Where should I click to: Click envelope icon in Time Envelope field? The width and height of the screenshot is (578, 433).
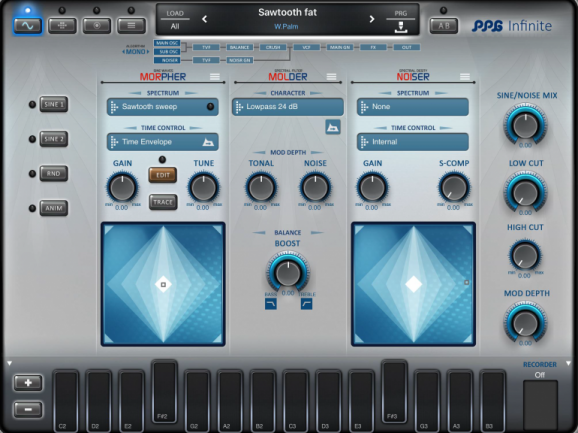208,142
